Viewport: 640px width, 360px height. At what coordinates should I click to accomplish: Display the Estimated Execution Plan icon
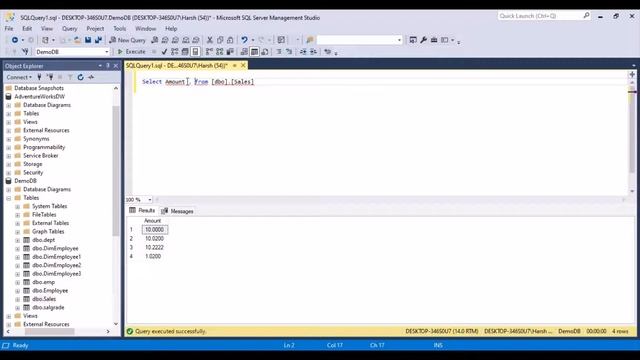point(175,52)
